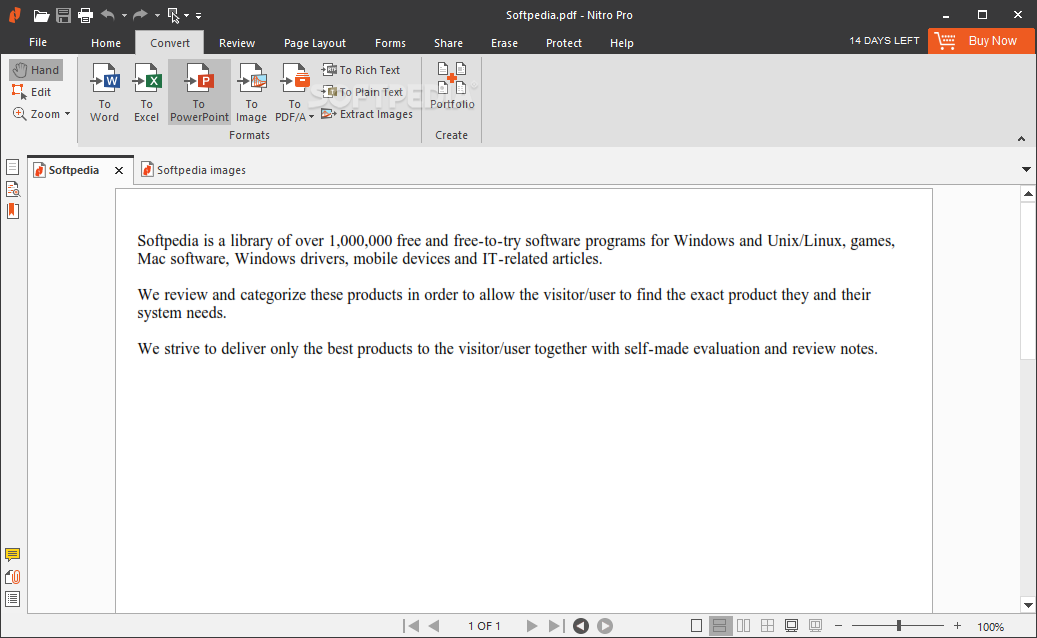Click the zoom slider handle
The width and height of the screenshot is (1037, 638).
pos(899,625)
